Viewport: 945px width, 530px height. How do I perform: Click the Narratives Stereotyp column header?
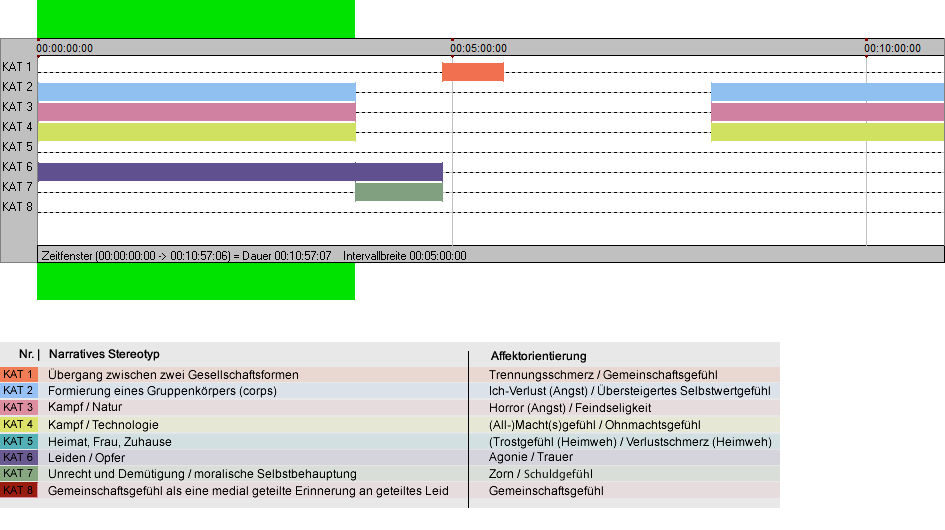[104, 355]
